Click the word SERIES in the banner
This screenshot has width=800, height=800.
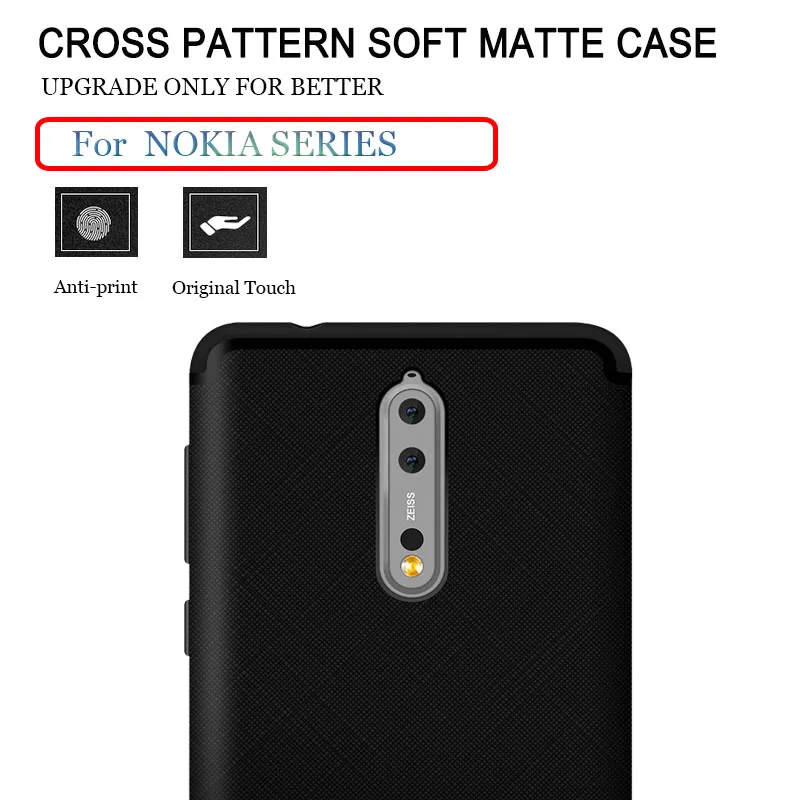pyautogui.click(x=333, y=143)
